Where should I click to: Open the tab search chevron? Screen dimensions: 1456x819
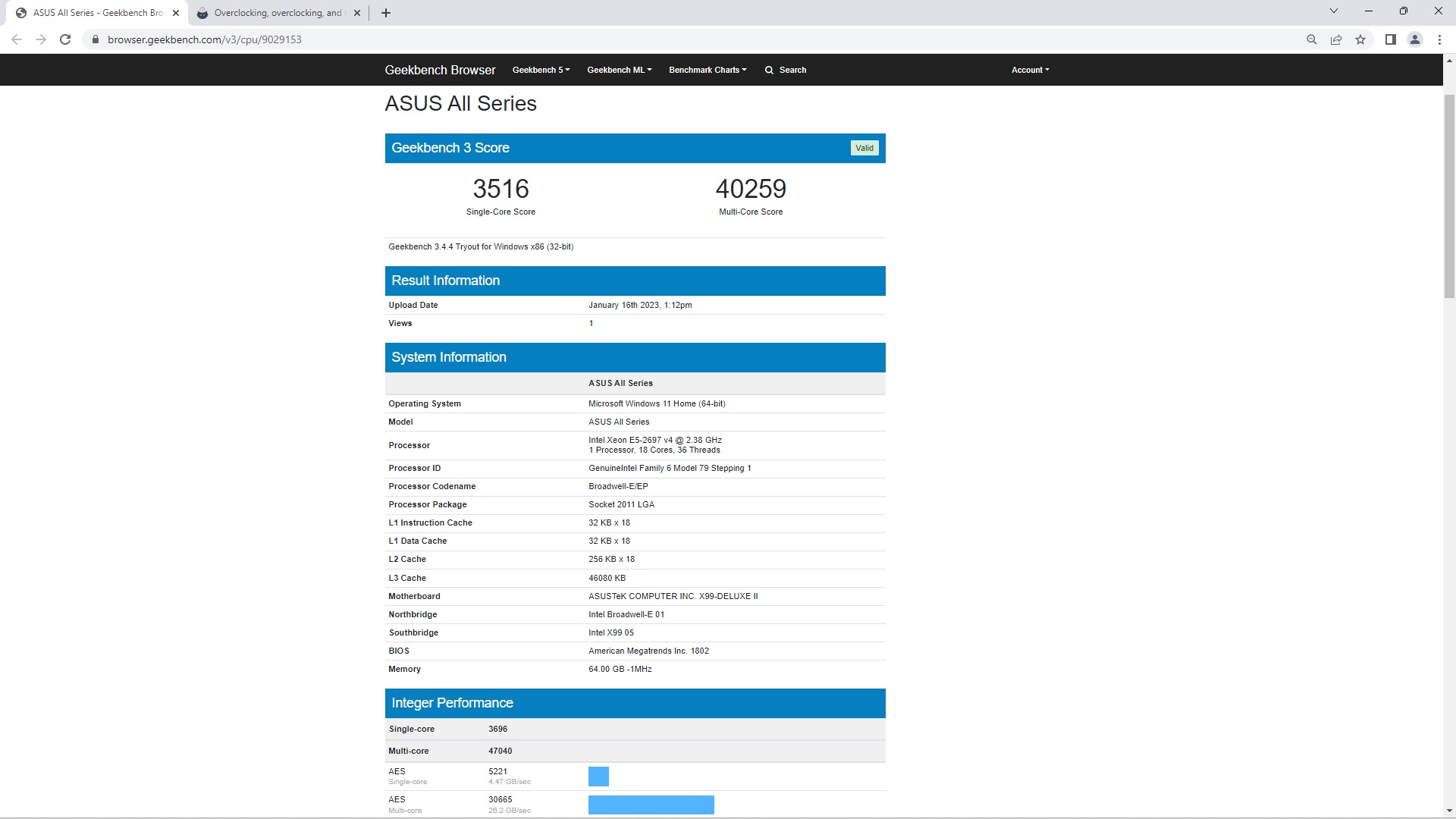click(1334, 11)
